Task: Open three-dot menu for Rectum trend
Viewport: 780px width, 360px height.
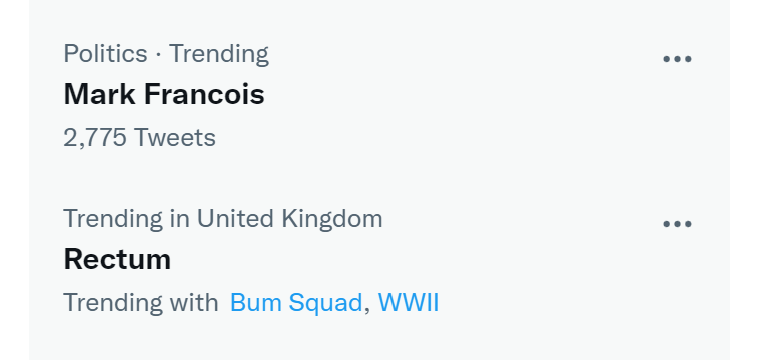Action: point(677,224)
